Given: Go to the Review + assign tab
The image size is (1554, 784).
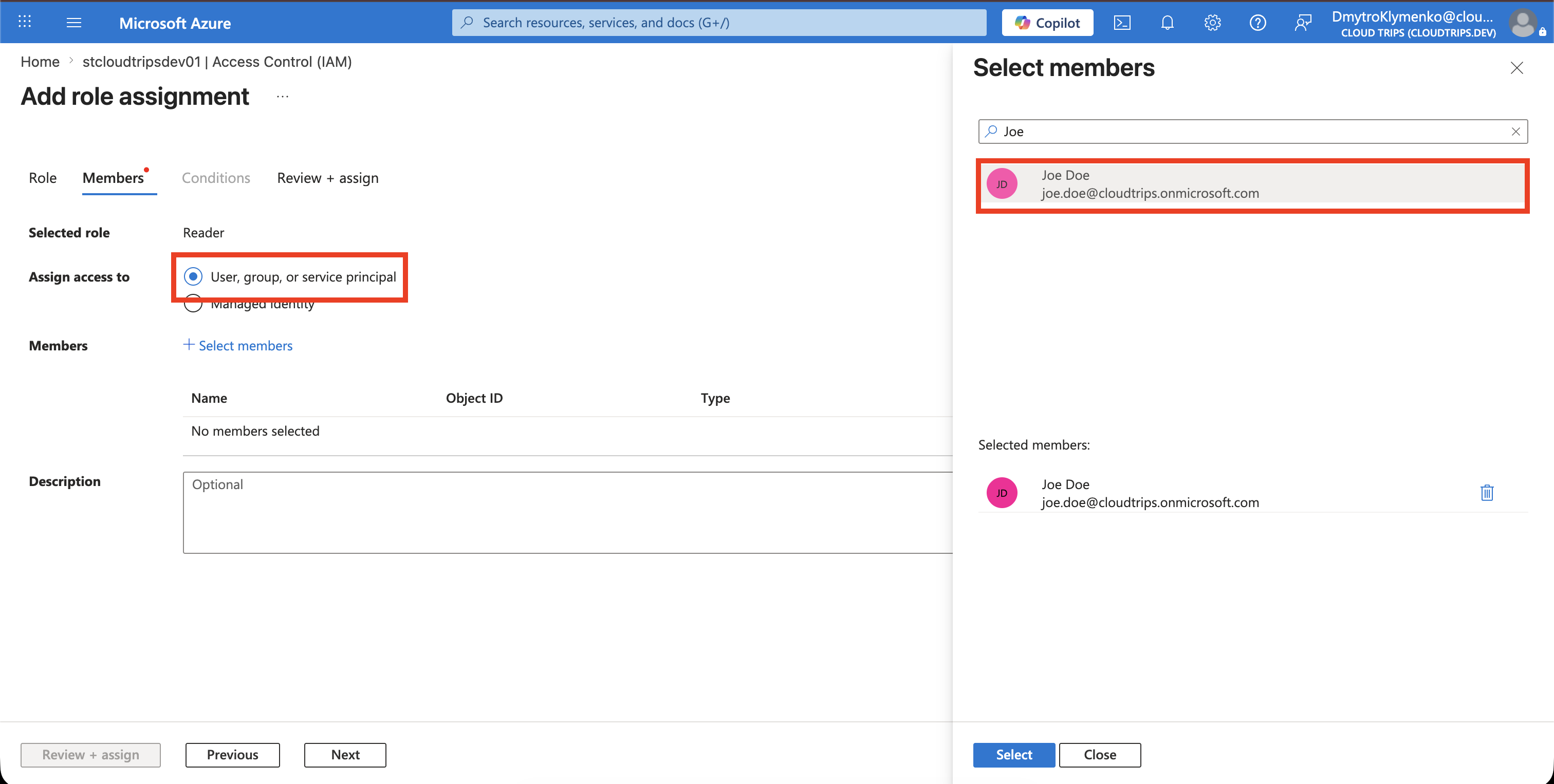Looking at the screenshot, I should pos(327,178).
